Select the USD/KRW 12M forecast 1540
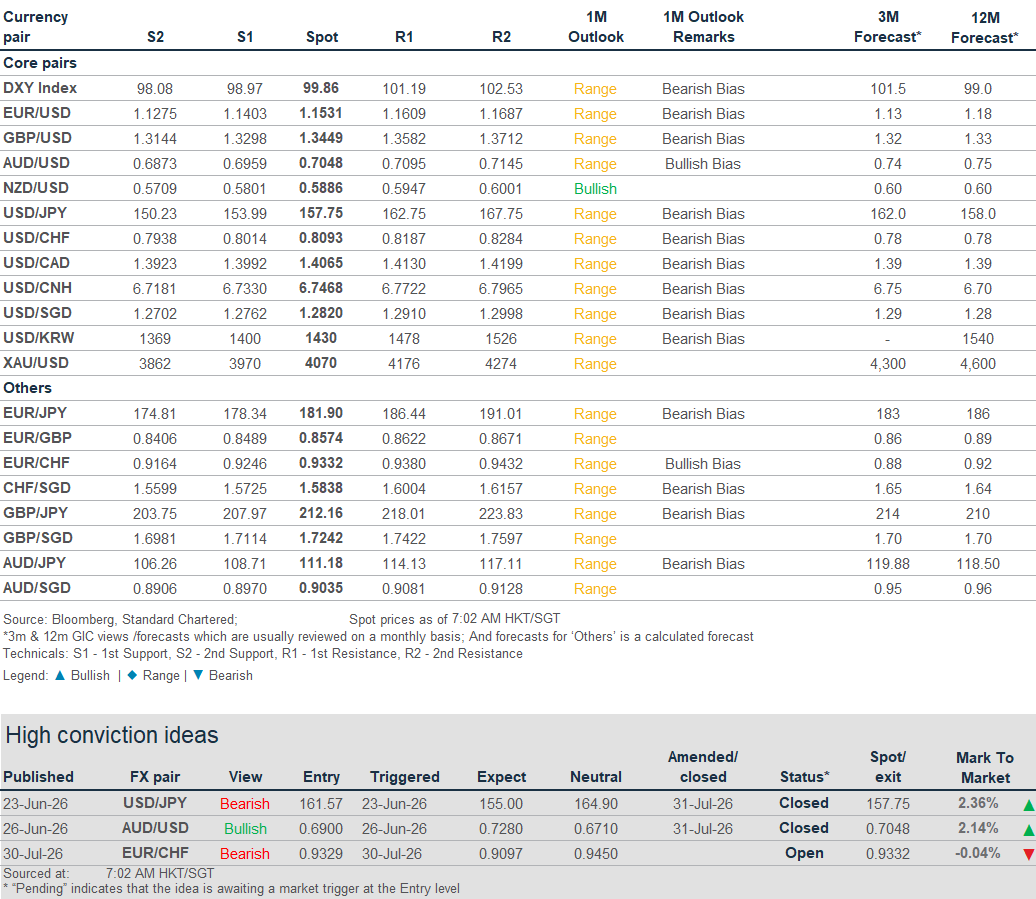 (x=978, y=339)
